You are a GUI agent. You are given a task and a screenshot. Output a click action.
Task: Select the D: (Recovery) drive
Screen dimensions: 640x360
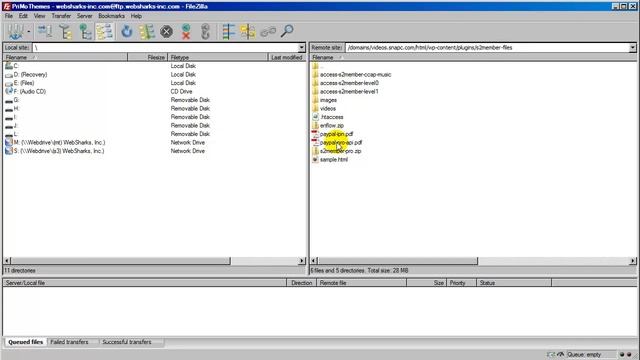pyautogui.click(x=27, y=74)
